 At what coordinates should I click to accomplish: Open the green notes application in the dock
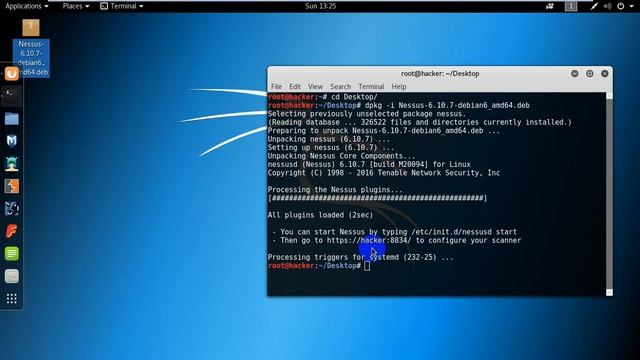[x=11, y=253]
